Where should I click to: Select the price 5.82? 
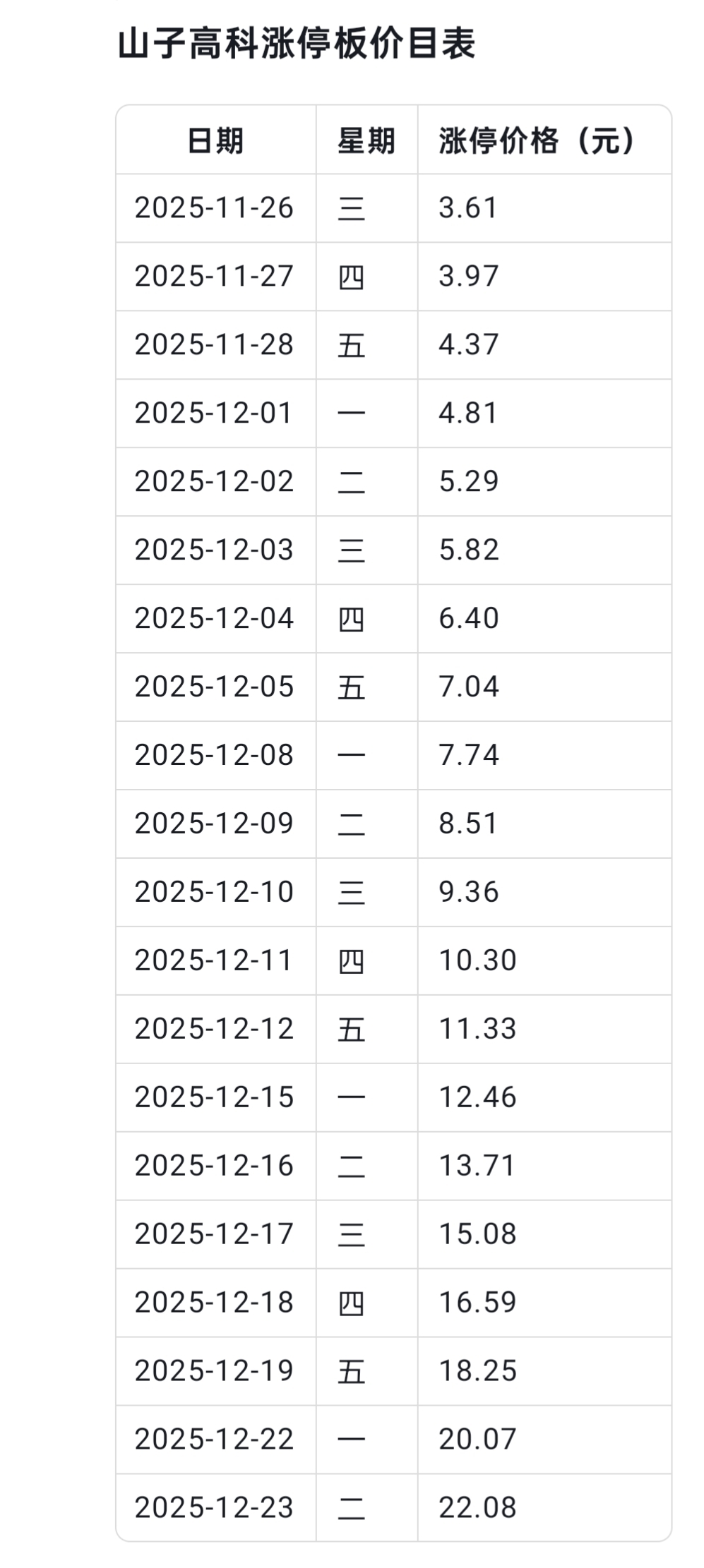point(469,550)
